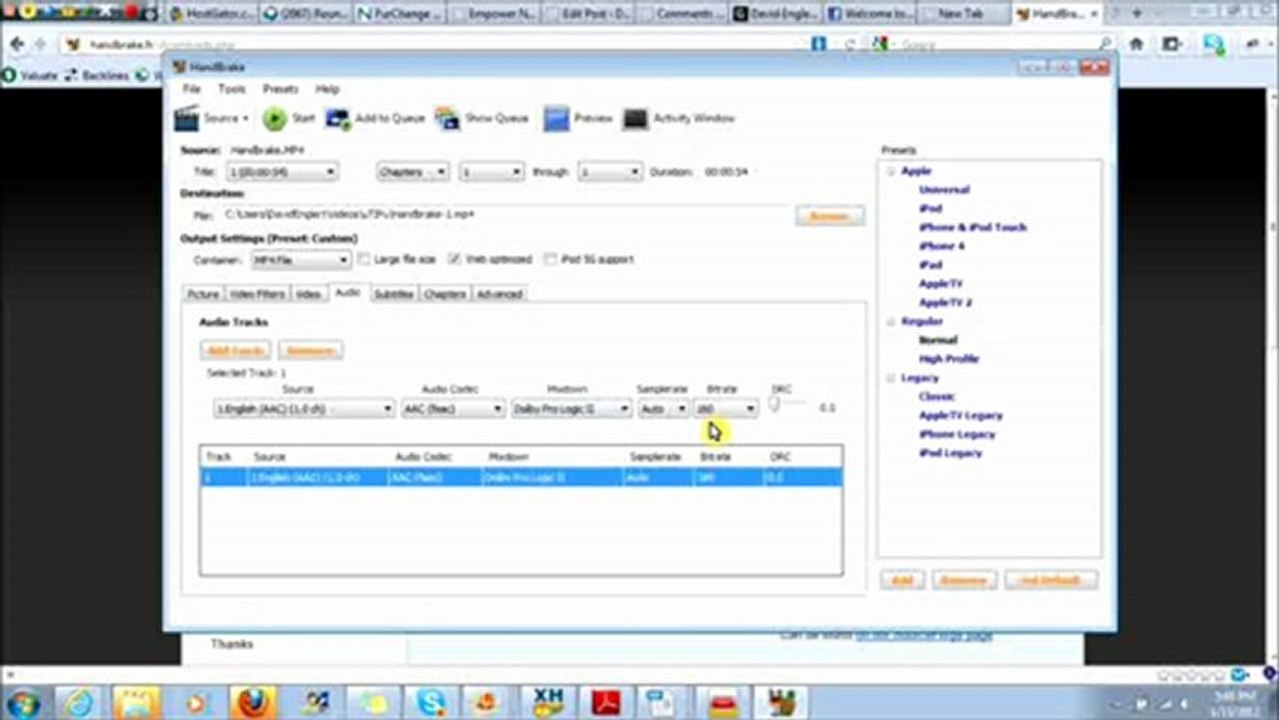Open the end chapter dropdown after 'through'
Image resolution: width=1279 pixels, height=720 pixels.
pos(609,172)
